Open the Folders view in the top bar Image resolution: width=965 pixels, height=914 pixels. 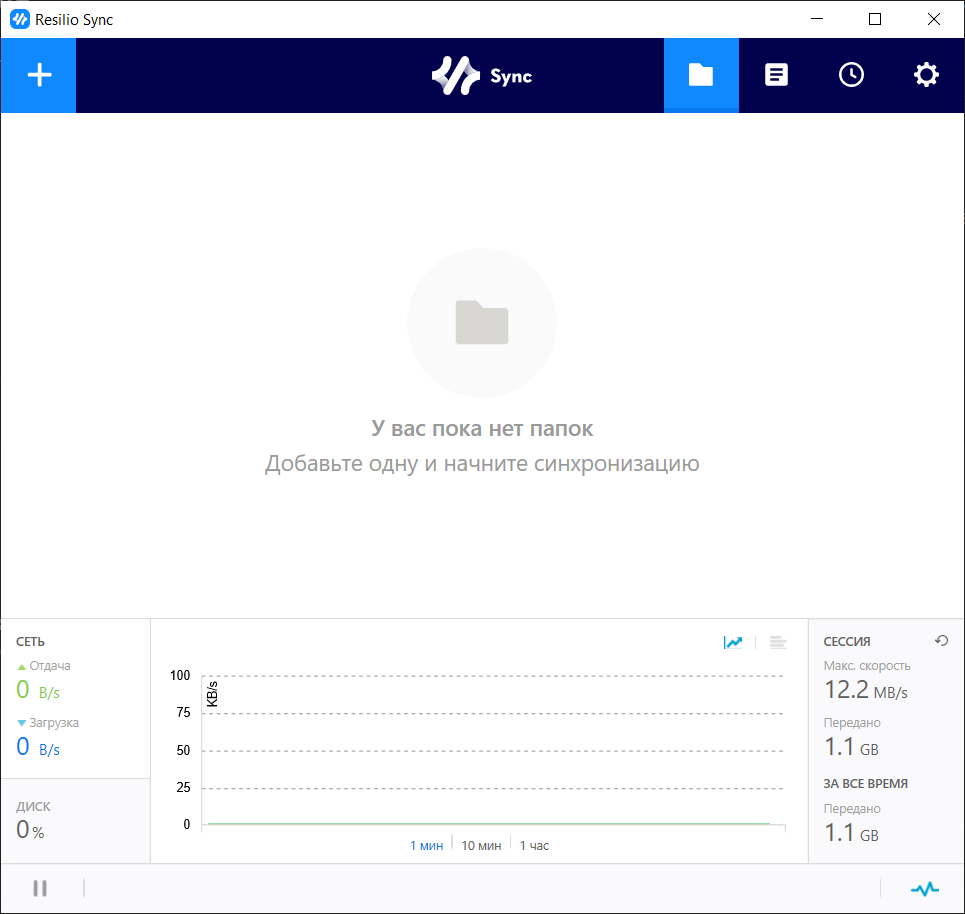click(x=701, y=75)
